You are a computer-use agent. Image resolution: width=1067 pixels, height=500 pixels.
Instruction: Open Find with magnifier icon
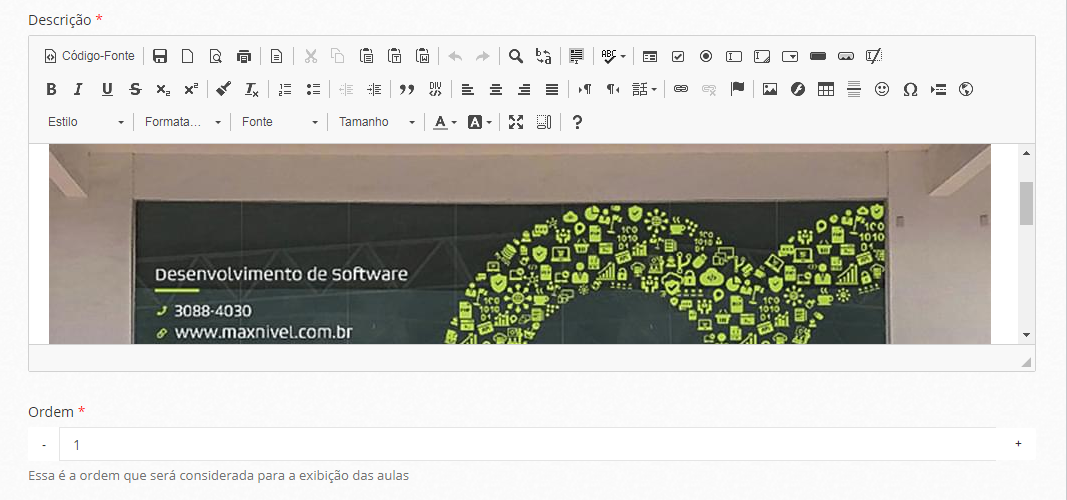(516, 56)
